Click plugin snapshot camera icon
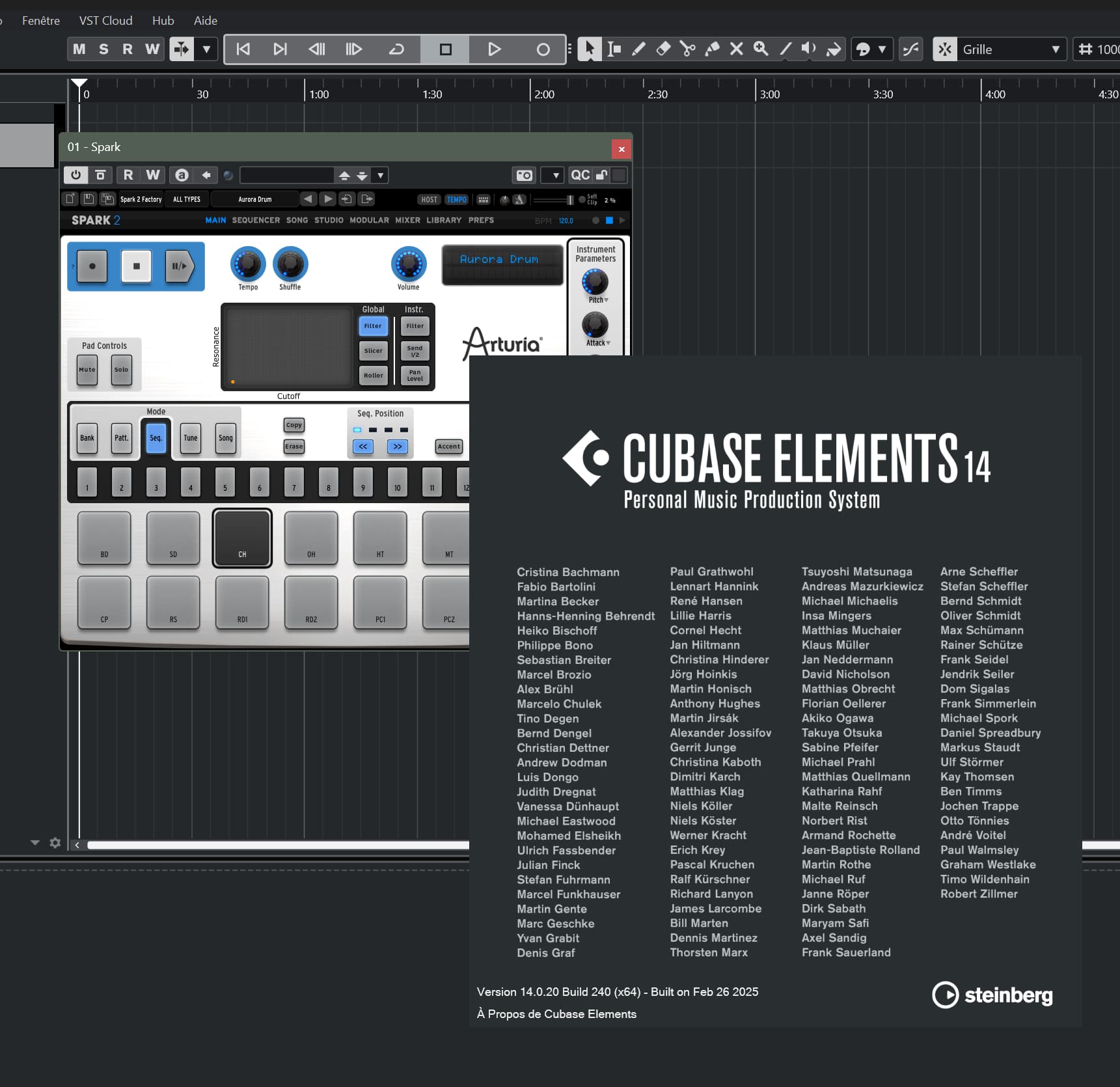Screen dimensions: 1120x1087 coord(524,175)
